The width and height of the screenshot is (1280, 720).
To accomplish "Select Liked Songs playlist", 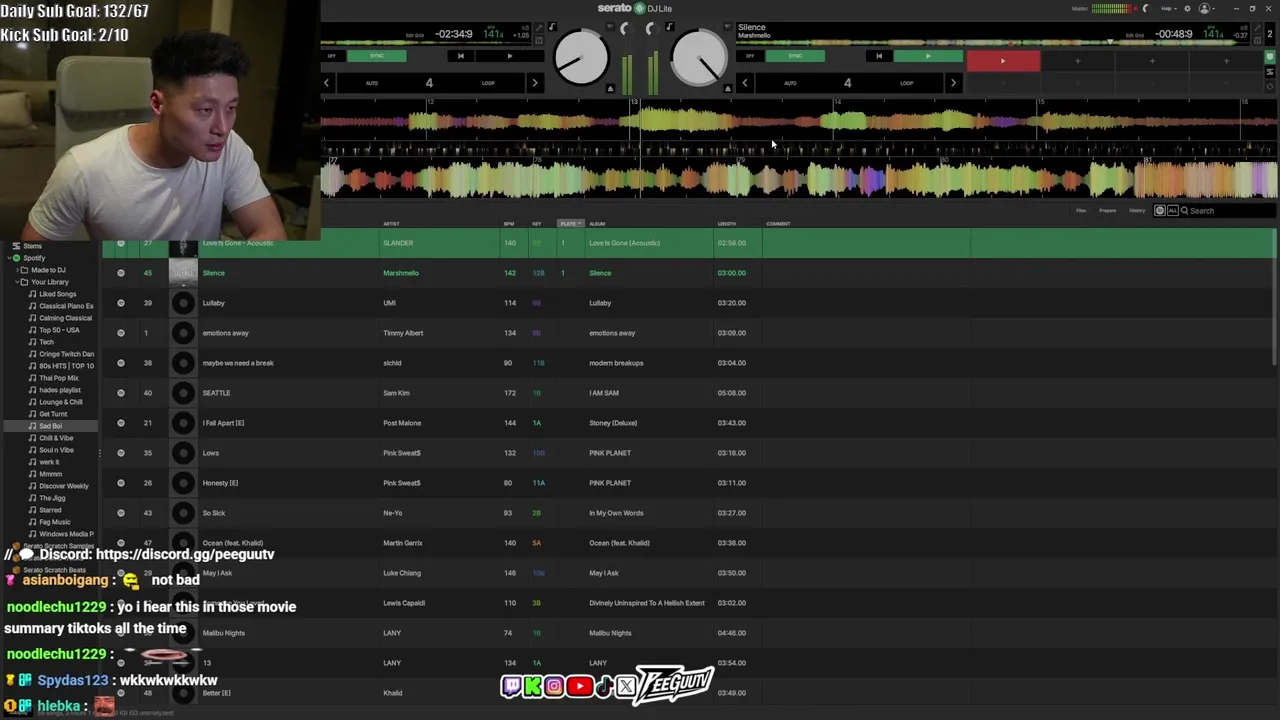I will (x=57, y=294).
